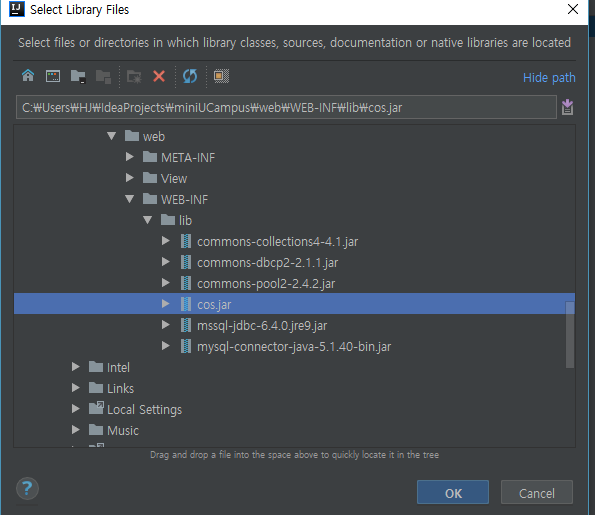Viewport: 595px width, 515px height.
Task: Select mysql-connector-java-5.1.40-bin.jar
Action: (294, 346)
